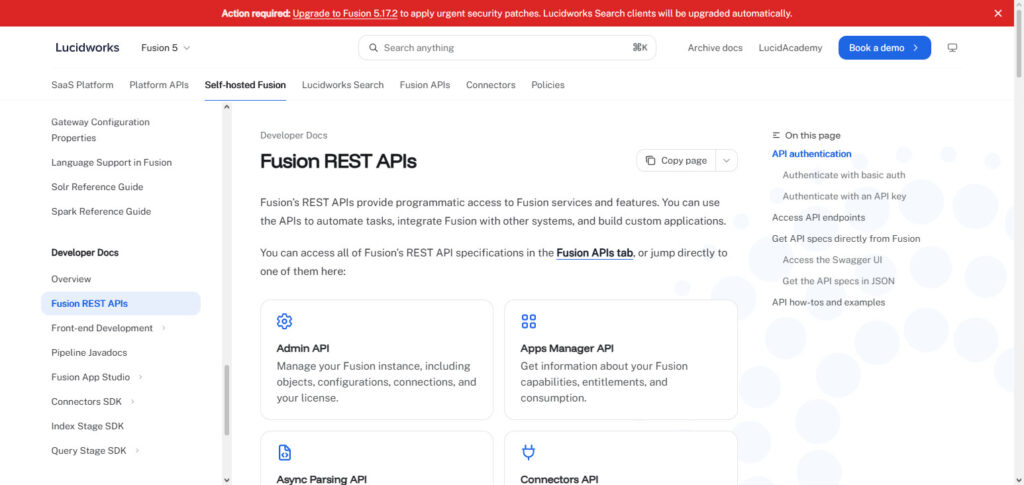
Task: Toggle the display theme monitor icon
Action: 952,48
